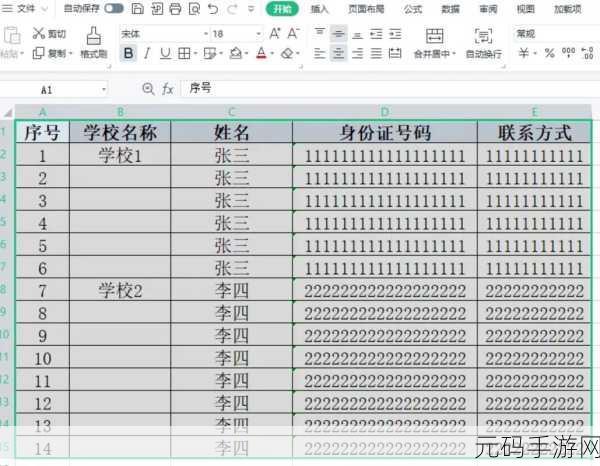Click Decrease Font Size icon

pos(293,34)
